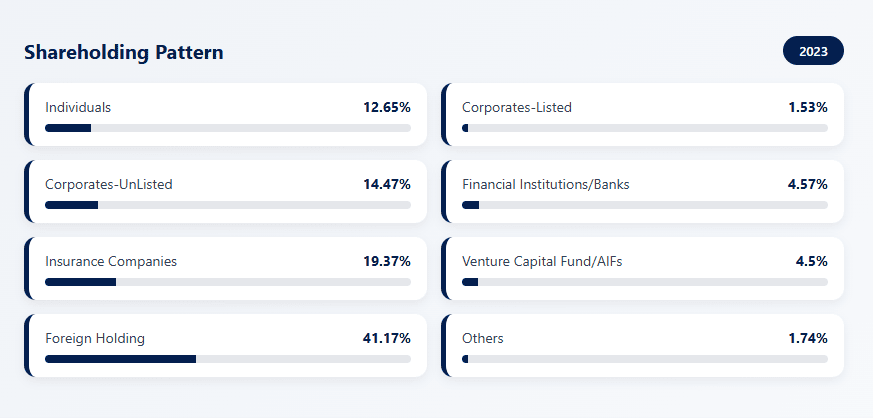Click the Corporates-UnListed progress bar
Viewport: 873px width, 418px height.
tap(228, 205)
